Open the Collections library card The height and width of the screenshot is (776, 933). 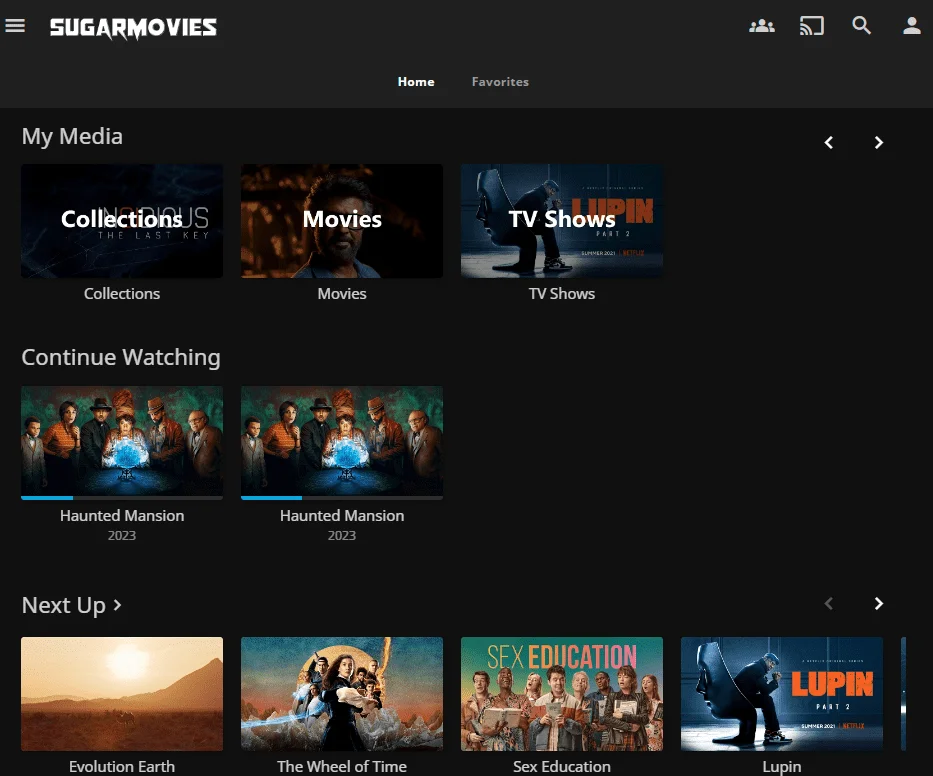pyautogui.click(x=122, y=221)
